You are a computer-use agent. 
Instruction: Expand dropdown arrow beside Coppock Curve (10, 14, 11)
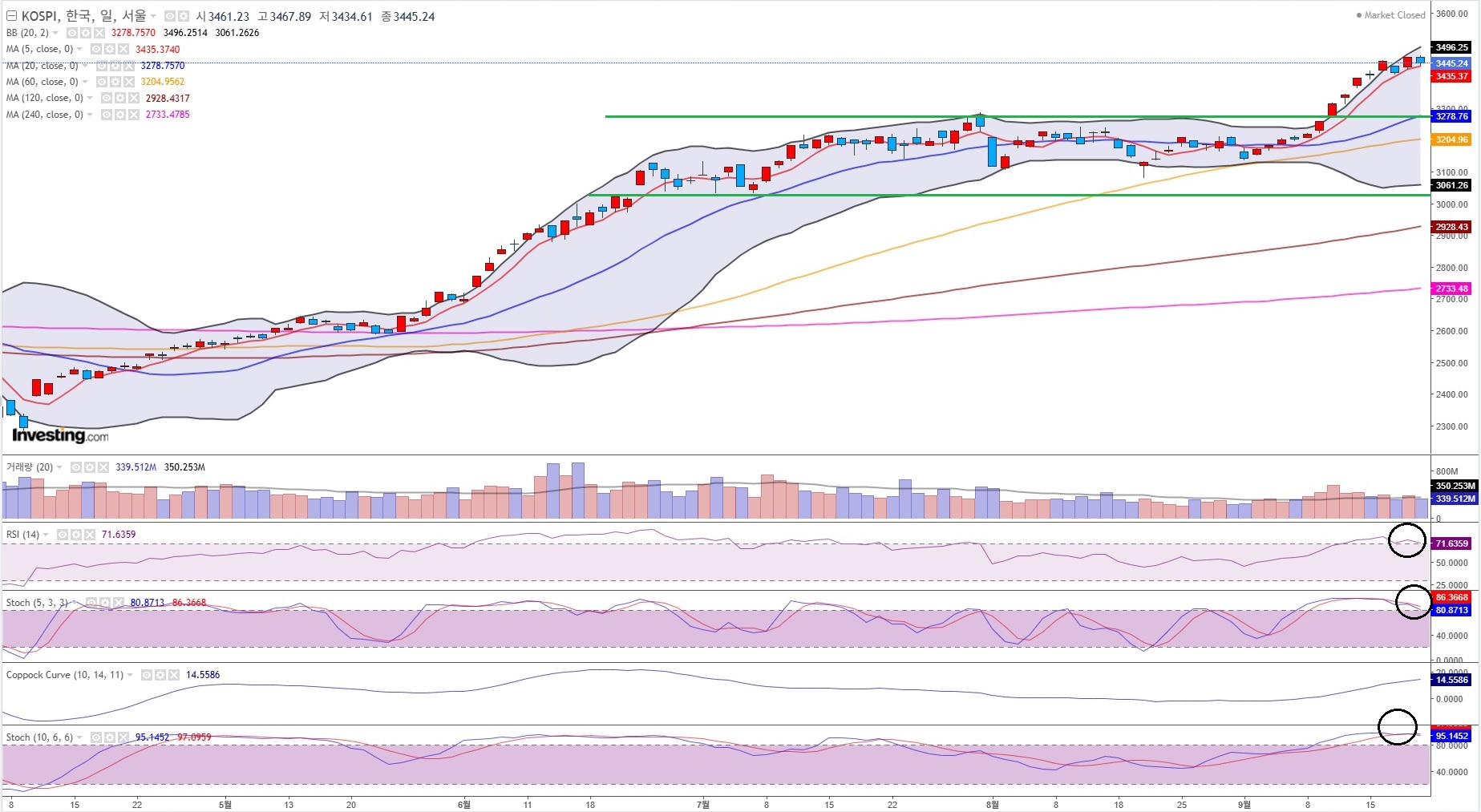(x=130, y=675)
